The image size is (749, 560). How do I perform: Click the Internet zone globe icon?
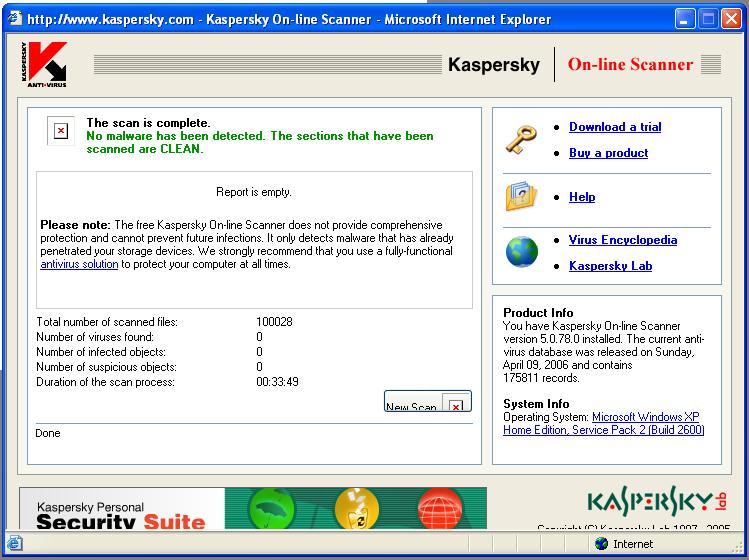[x=601, y=544]
